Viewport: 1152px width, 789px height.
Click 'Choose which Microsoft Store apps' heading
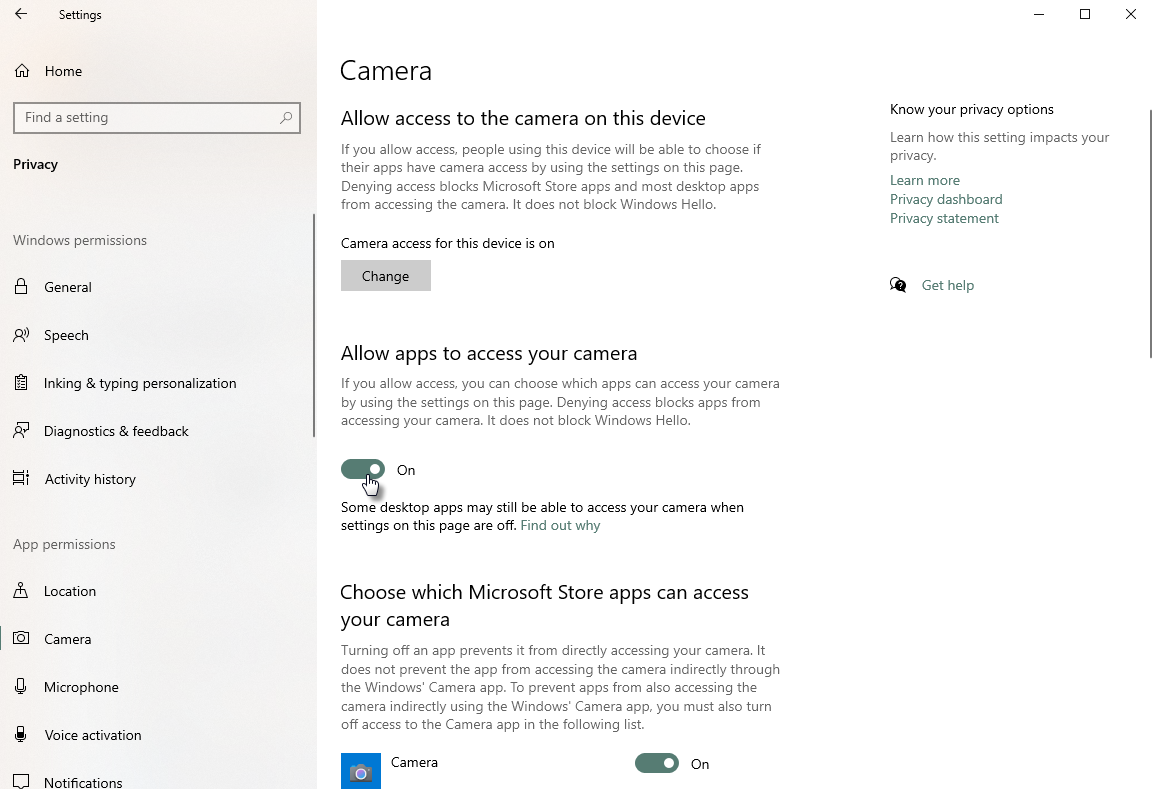tap(544, 605)
